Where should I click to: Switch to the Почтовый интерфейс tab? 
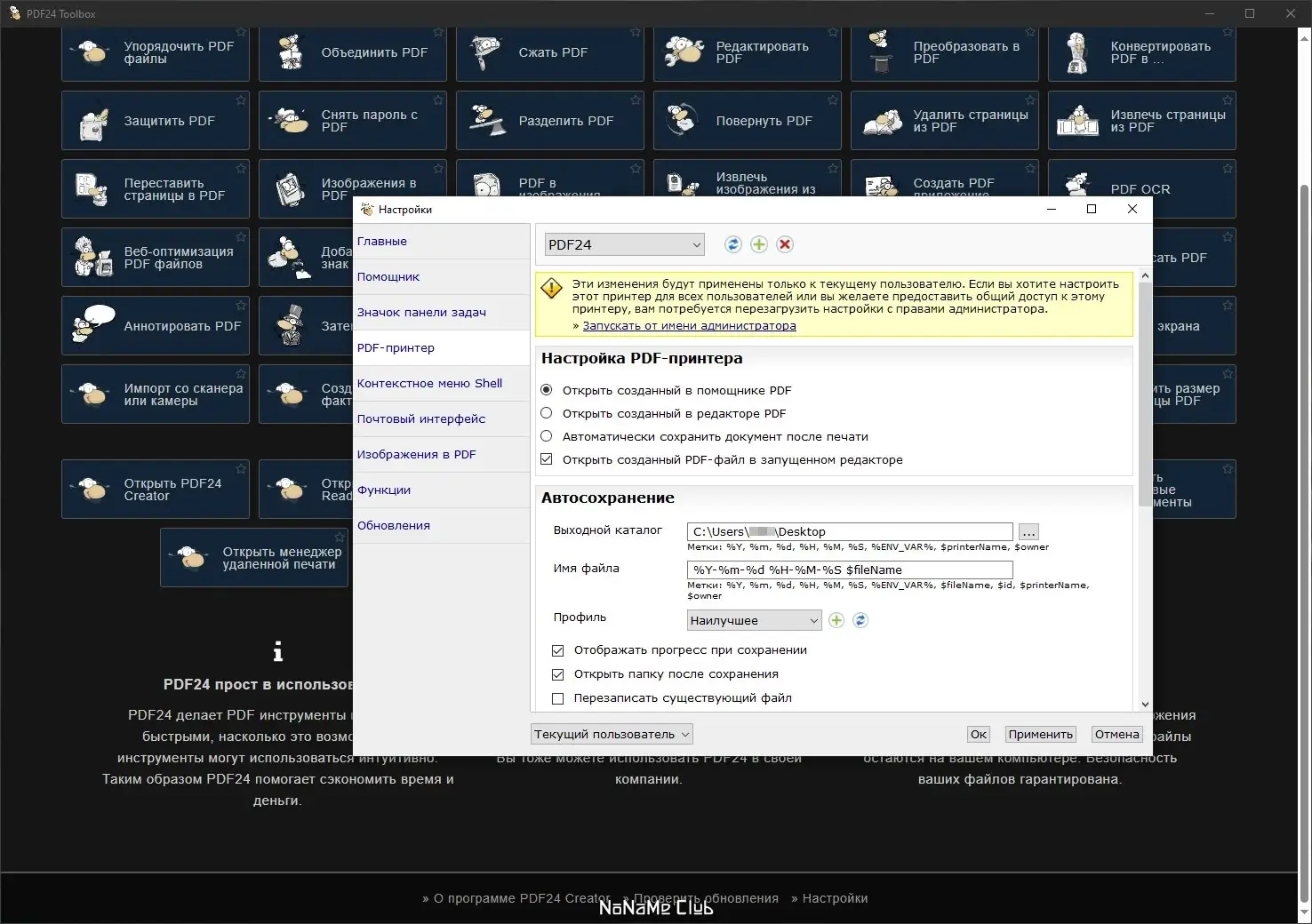pyautogui.click(x=441, y=418)
